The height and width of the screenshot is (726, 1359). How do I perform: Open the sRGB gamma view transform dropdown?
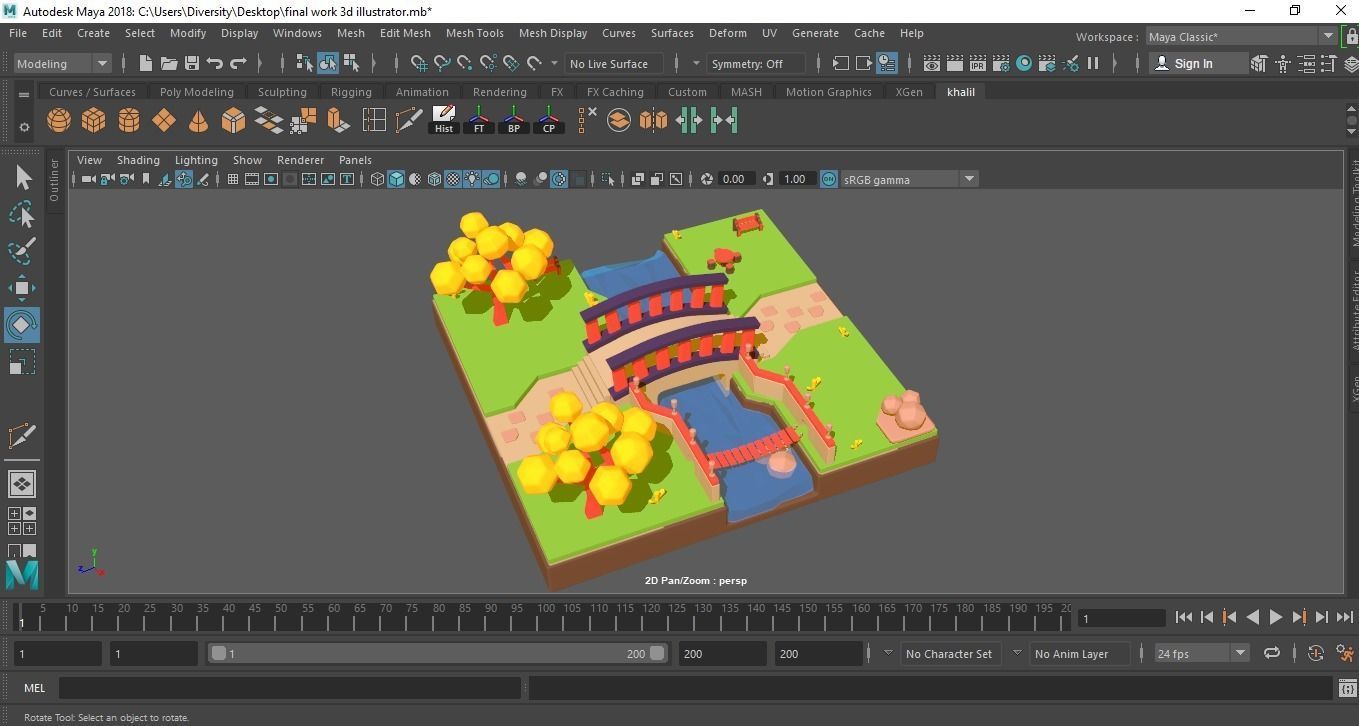[x=909, y=179]
